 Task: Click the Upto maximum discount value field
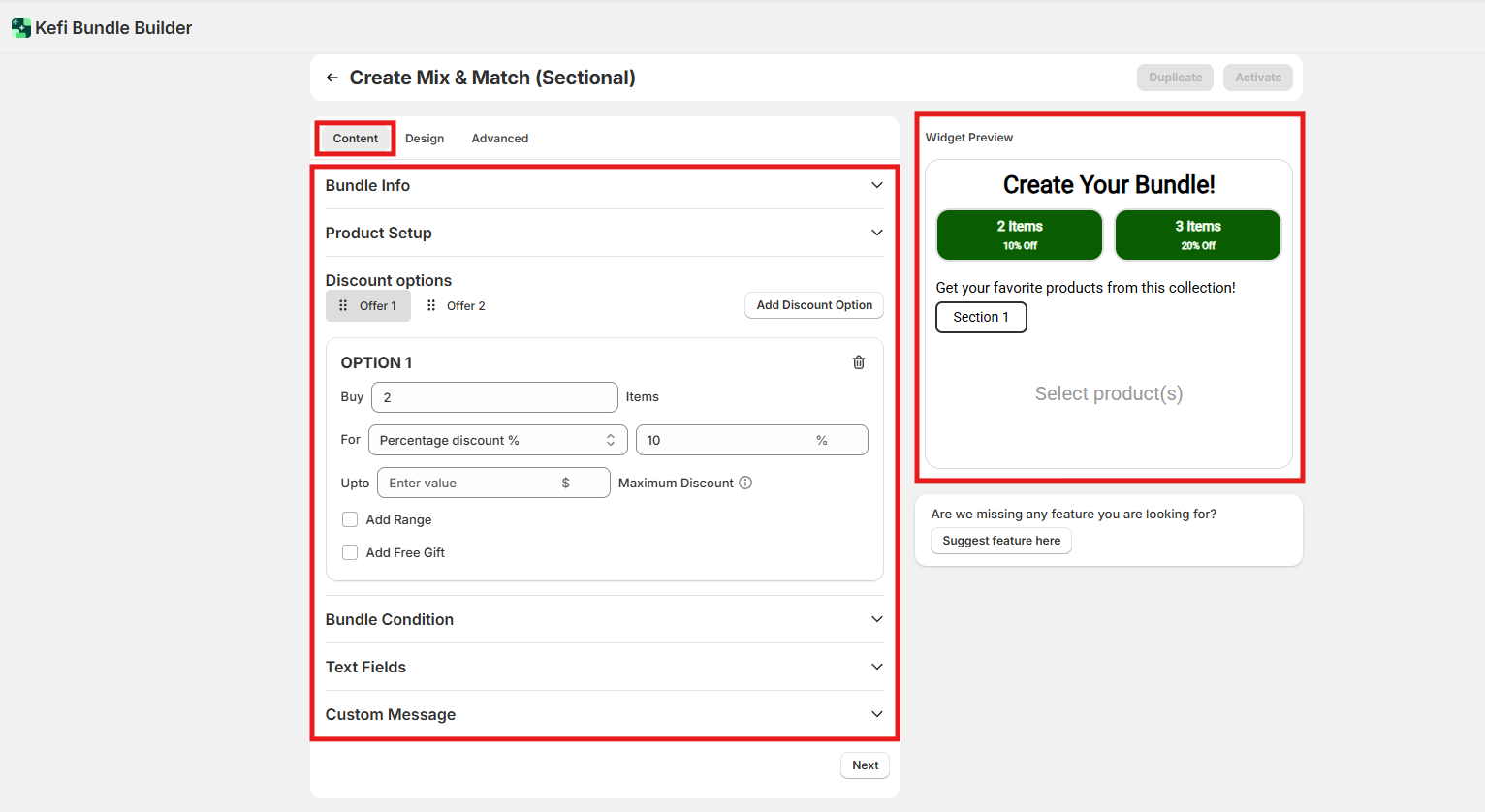471,483
